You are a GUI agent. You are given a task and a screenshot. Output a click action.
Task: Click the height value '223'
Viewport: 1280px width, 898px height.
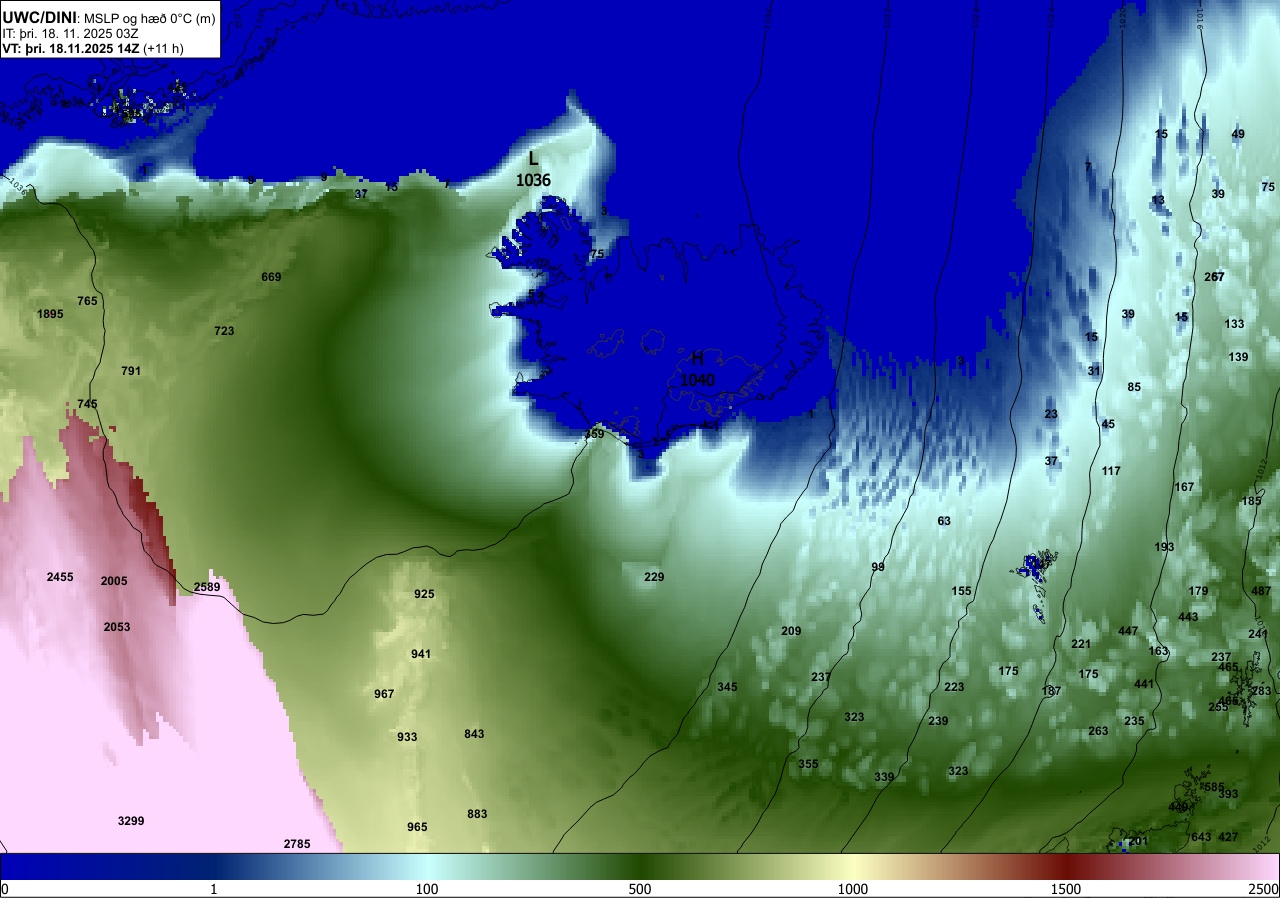pyautogui.click(x=954, y=687)
